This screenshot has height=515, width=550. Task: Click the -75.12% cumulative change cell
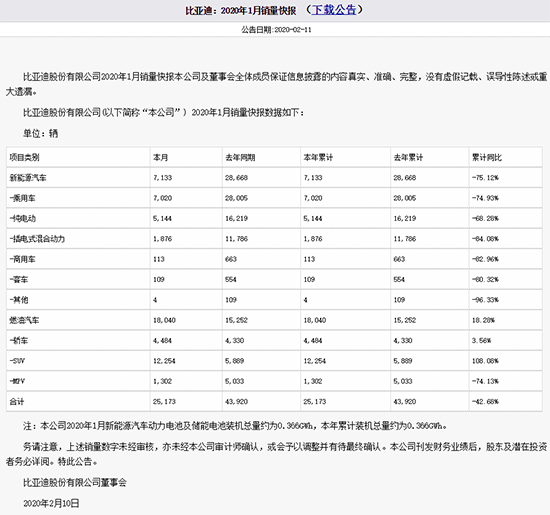click(x=485, y=178)
